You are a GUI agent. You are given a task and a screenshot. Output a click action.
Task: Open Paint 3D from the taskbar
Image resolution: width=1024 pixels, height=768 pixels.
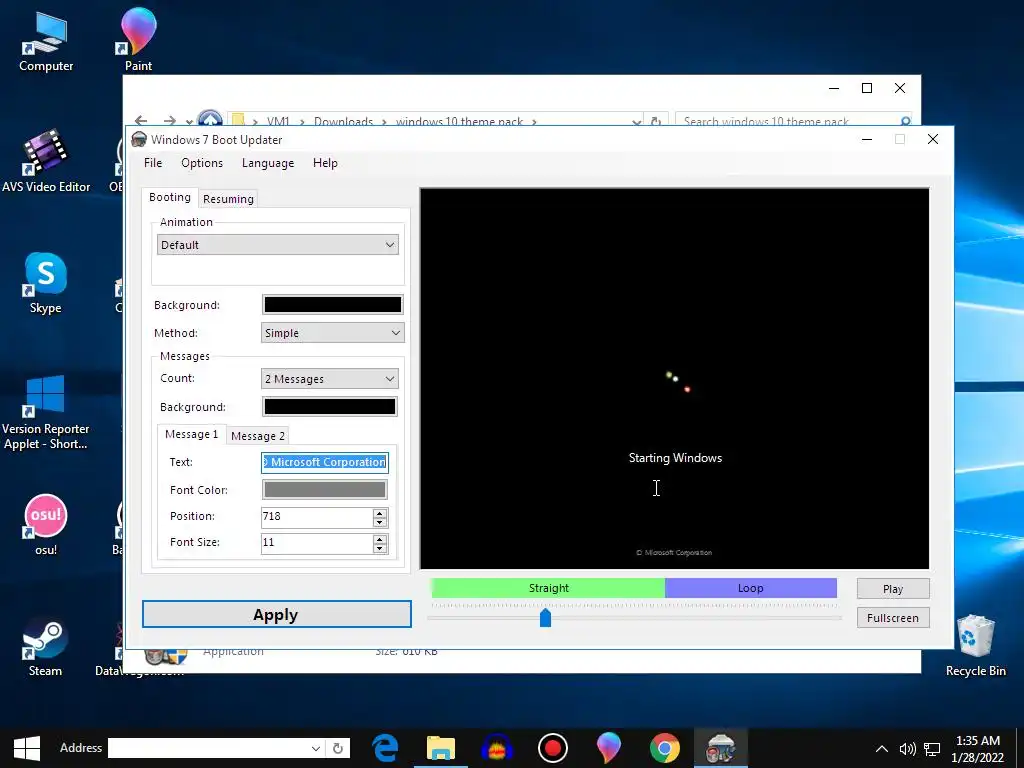coord(609,748)
